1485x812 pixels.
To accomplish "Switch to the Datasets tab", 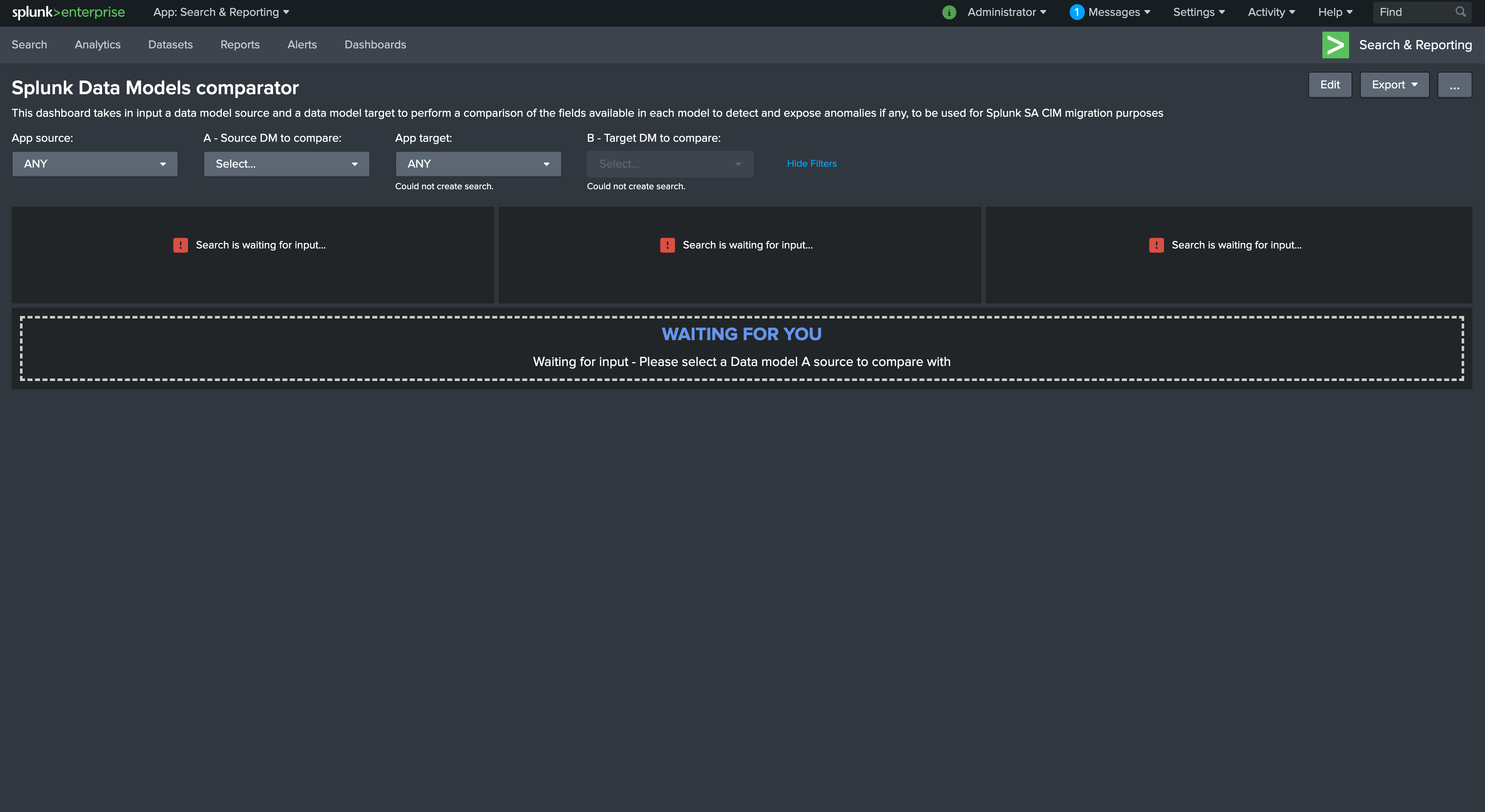I will coord(170,45).
